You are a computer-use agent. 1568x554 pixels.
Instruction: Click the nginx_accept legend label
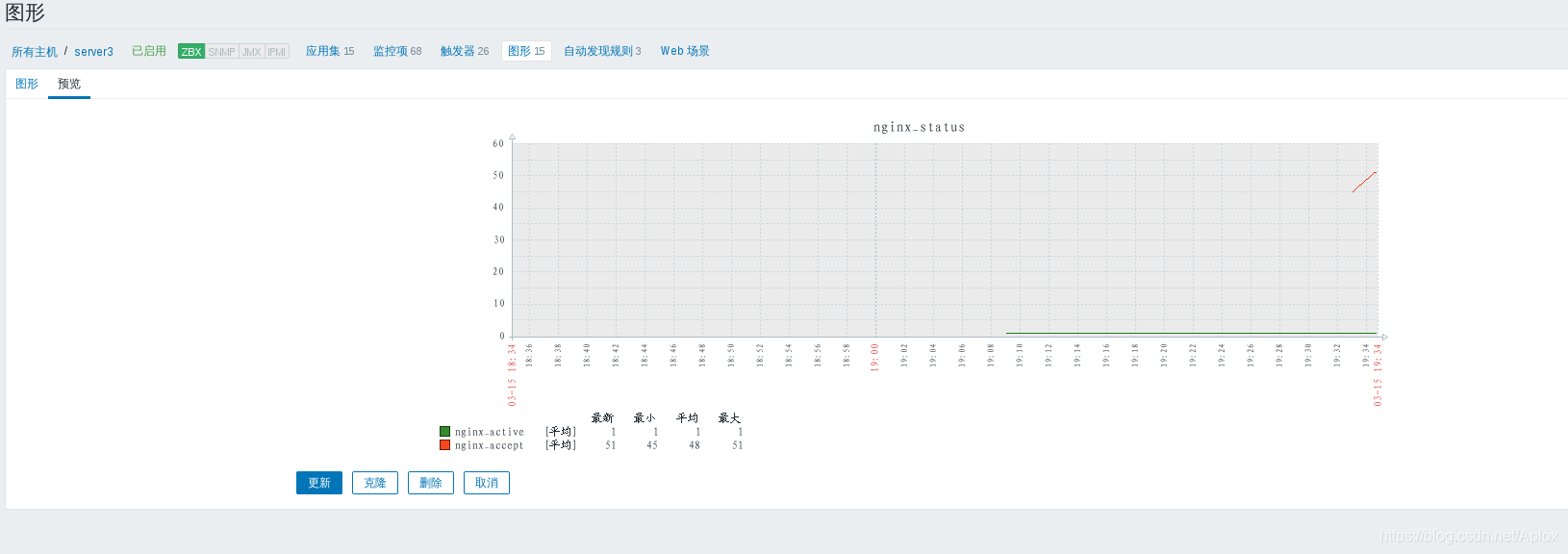(x=490, y=445)
